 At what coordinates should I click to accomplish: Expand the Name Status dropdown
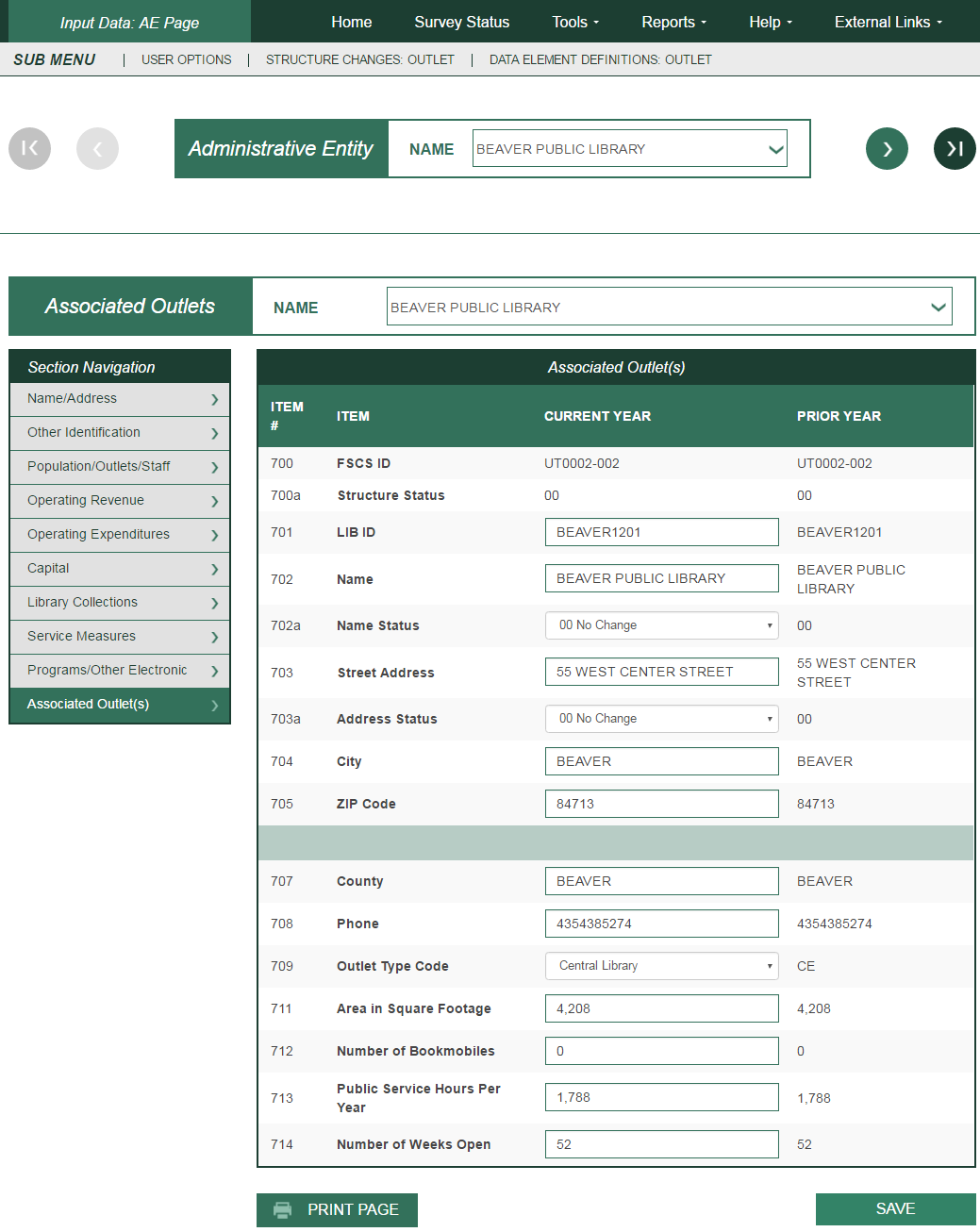click(661, 625)
